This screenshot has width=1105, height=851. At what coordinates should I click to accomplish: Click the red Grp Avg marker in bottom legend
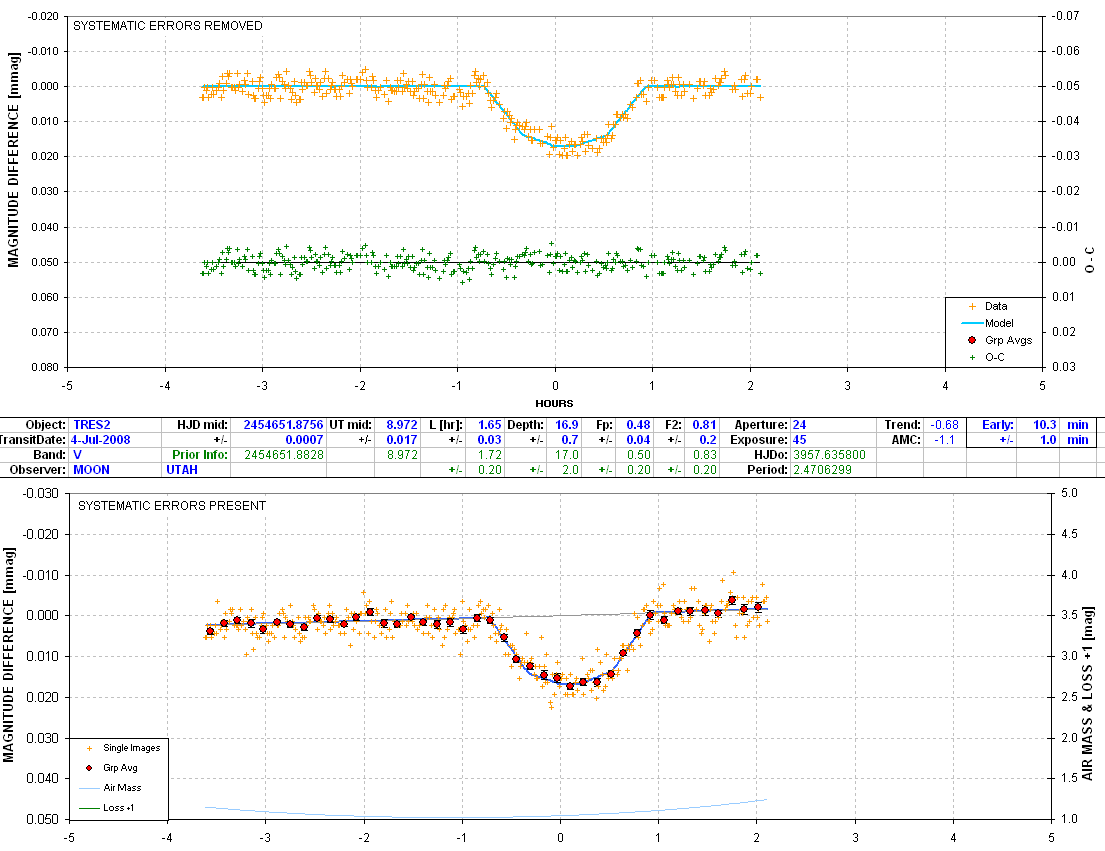(x=90, y=768)
